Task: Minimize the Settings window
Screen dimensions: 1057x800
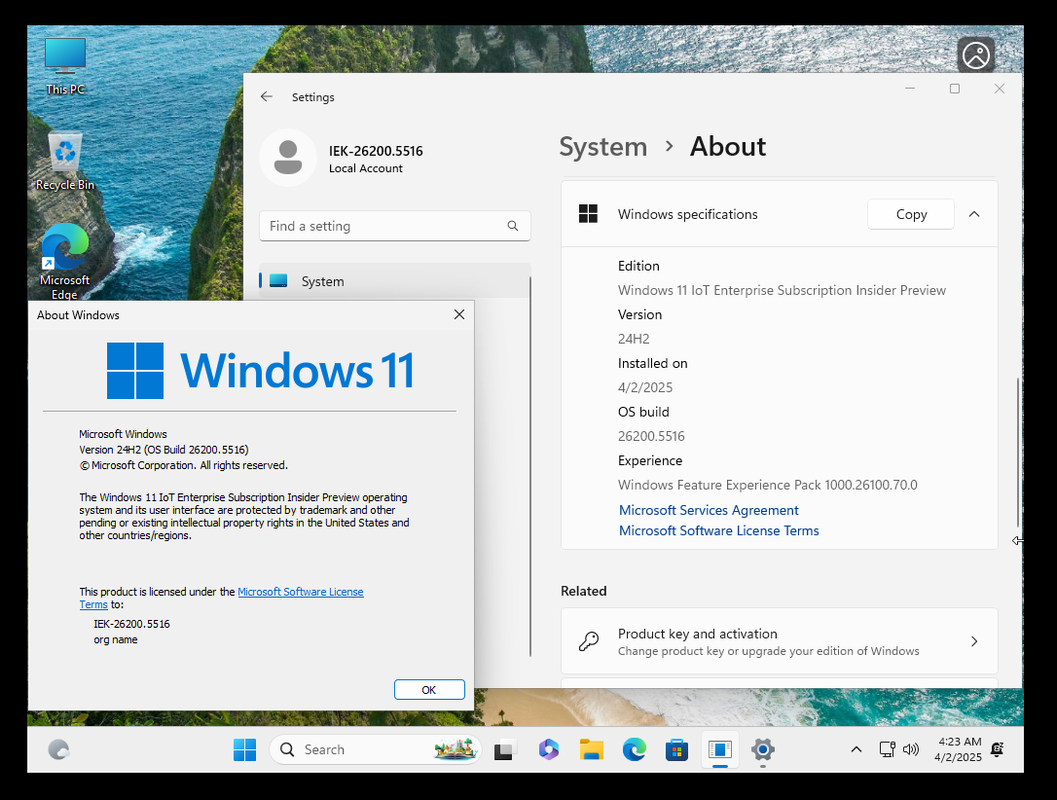Action: tap(910, 89)
